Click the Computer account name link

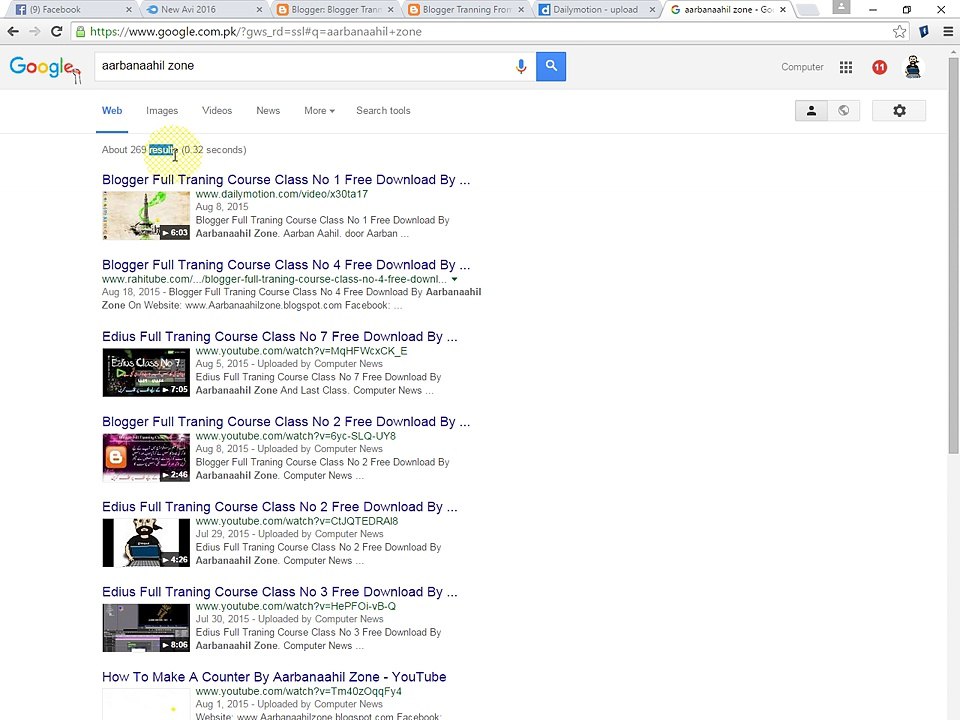802,67
